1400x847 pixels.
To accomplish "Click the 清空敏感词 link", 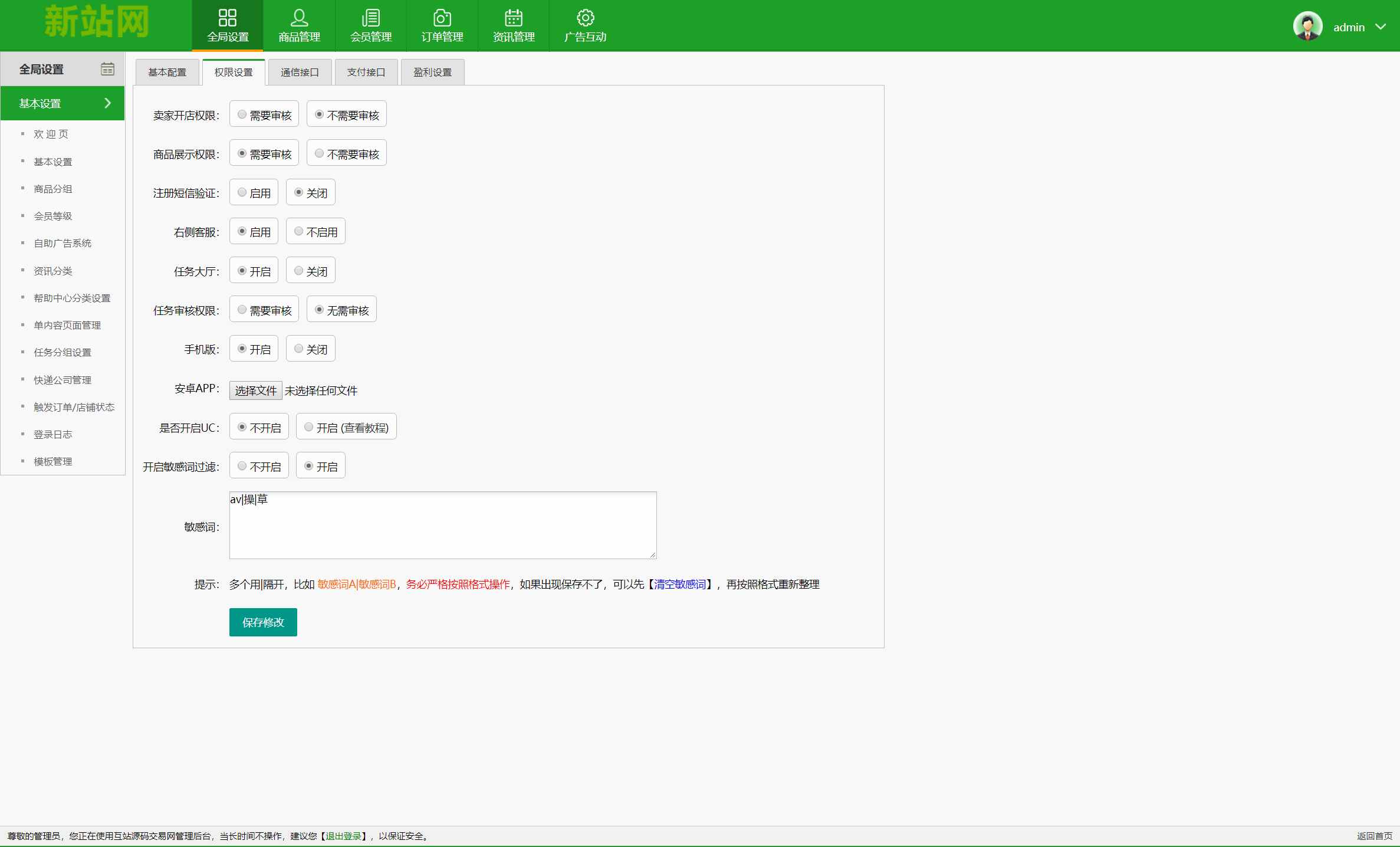I will tap(679, 584).
